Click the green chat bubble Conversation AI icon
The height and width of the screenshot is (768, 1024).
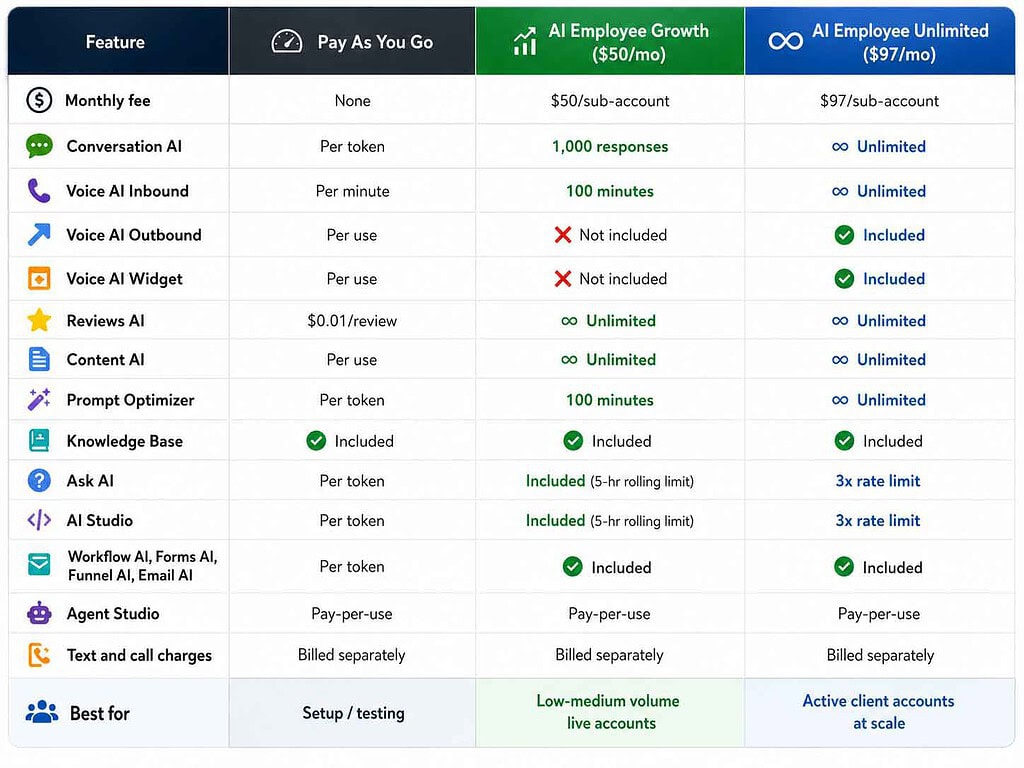[x=39, y=146]
